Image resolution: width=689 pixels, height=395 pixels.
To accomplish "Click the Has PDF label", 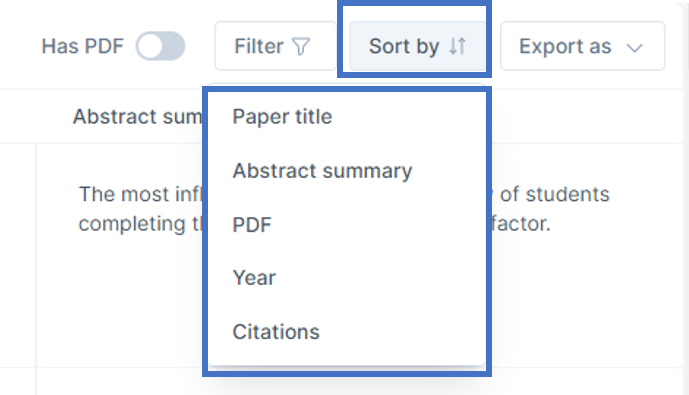I will (83, 47).
